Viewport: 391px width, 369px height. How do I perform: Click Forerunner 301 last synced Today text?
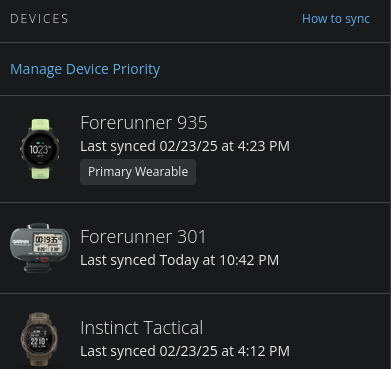pyautogui.click(x=179, y=260)
